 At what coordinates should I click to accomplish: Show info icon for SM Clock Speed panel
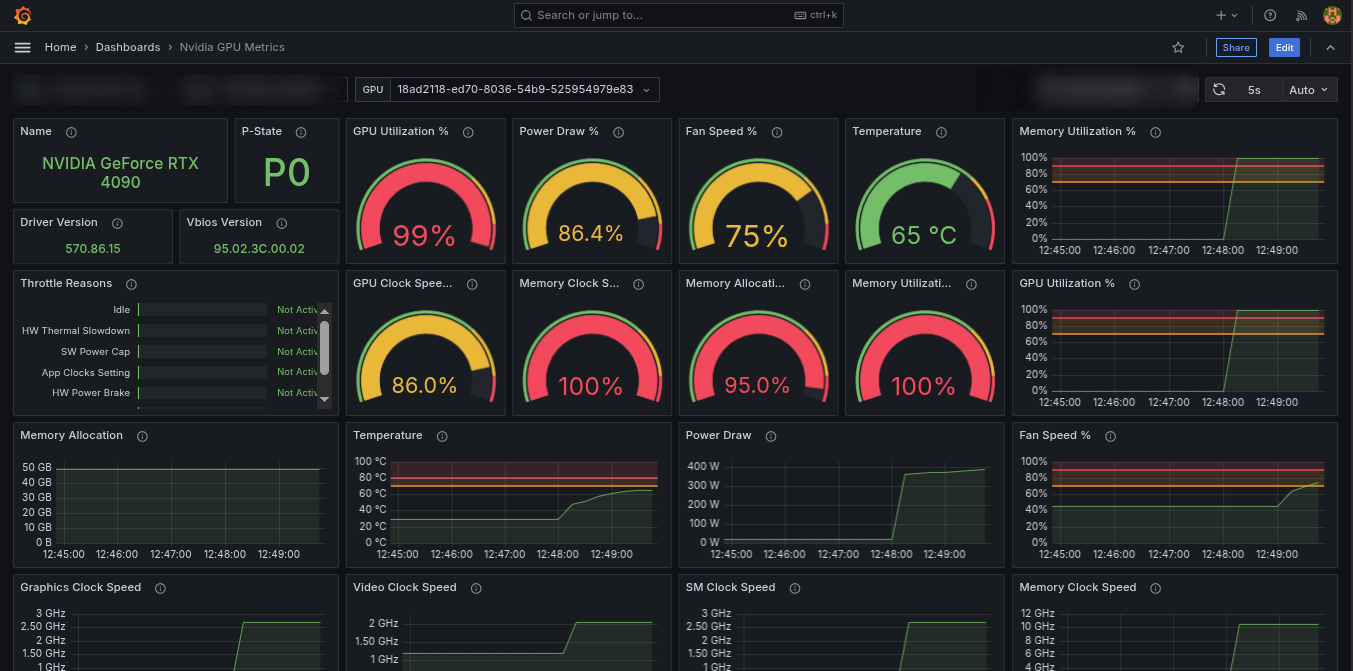(795, 588)
